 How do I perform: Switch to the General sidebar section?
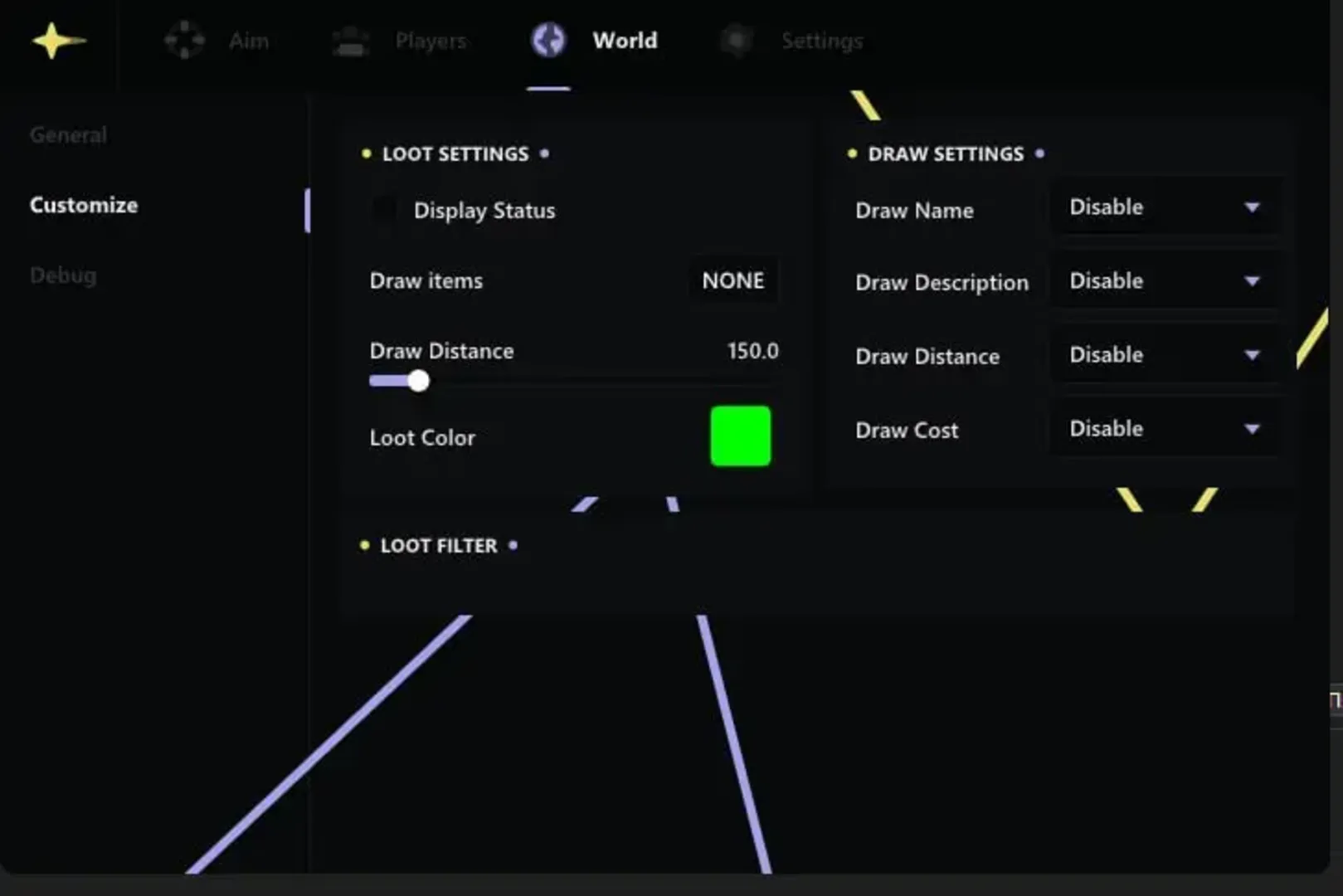(x=68, y=135)
